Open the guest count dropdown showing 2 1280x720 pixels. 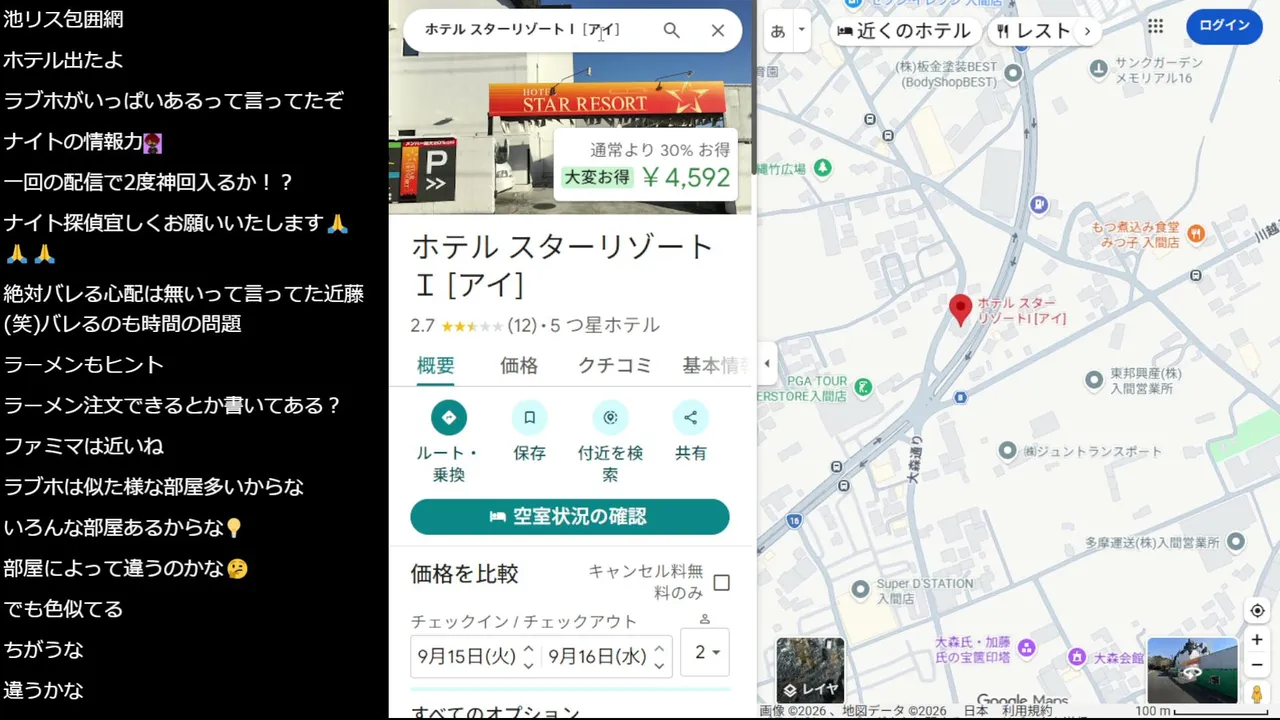pyautogui.click(x=705, y=652)
